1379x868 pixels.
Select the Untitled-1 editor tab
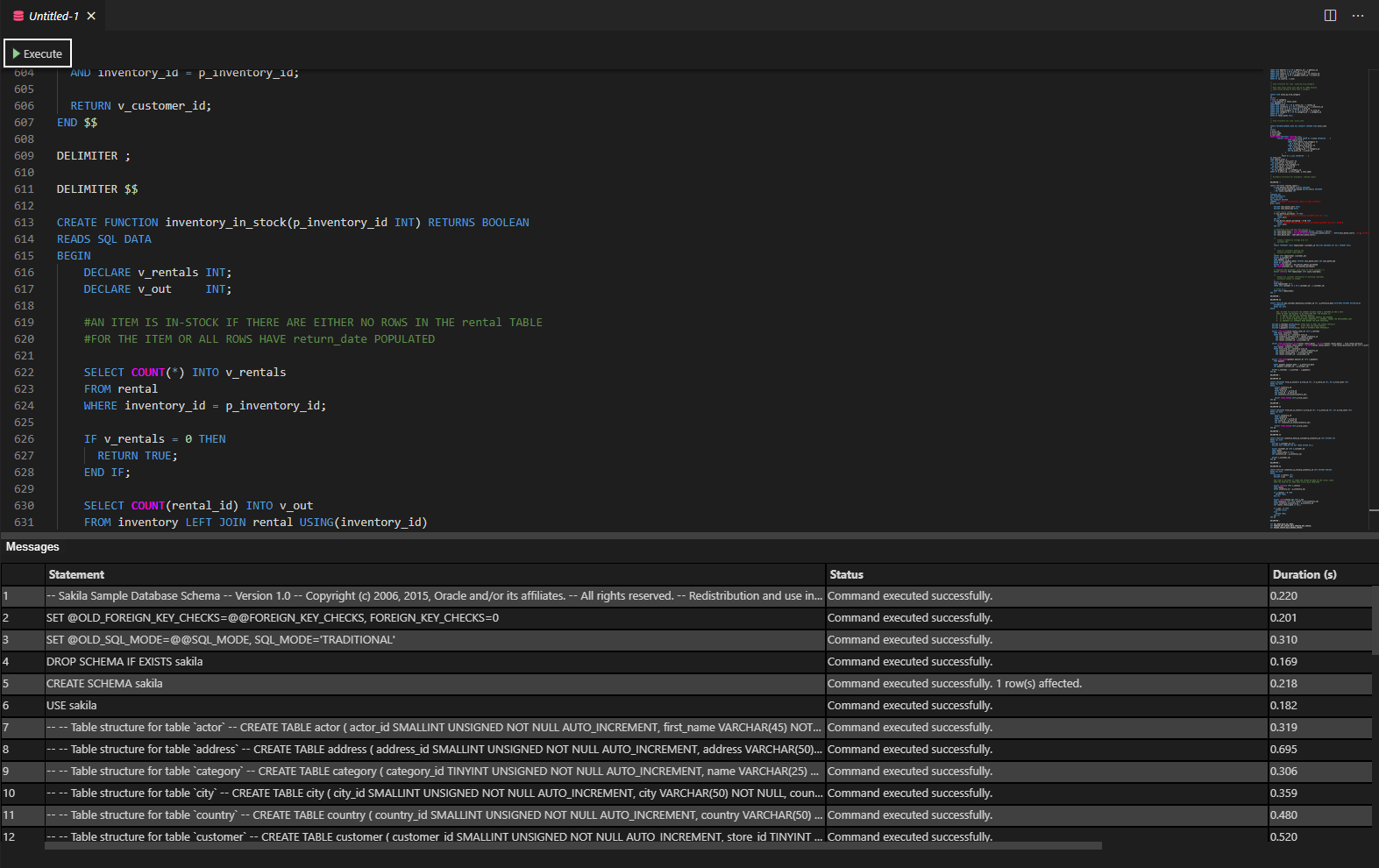pos(53,16)
